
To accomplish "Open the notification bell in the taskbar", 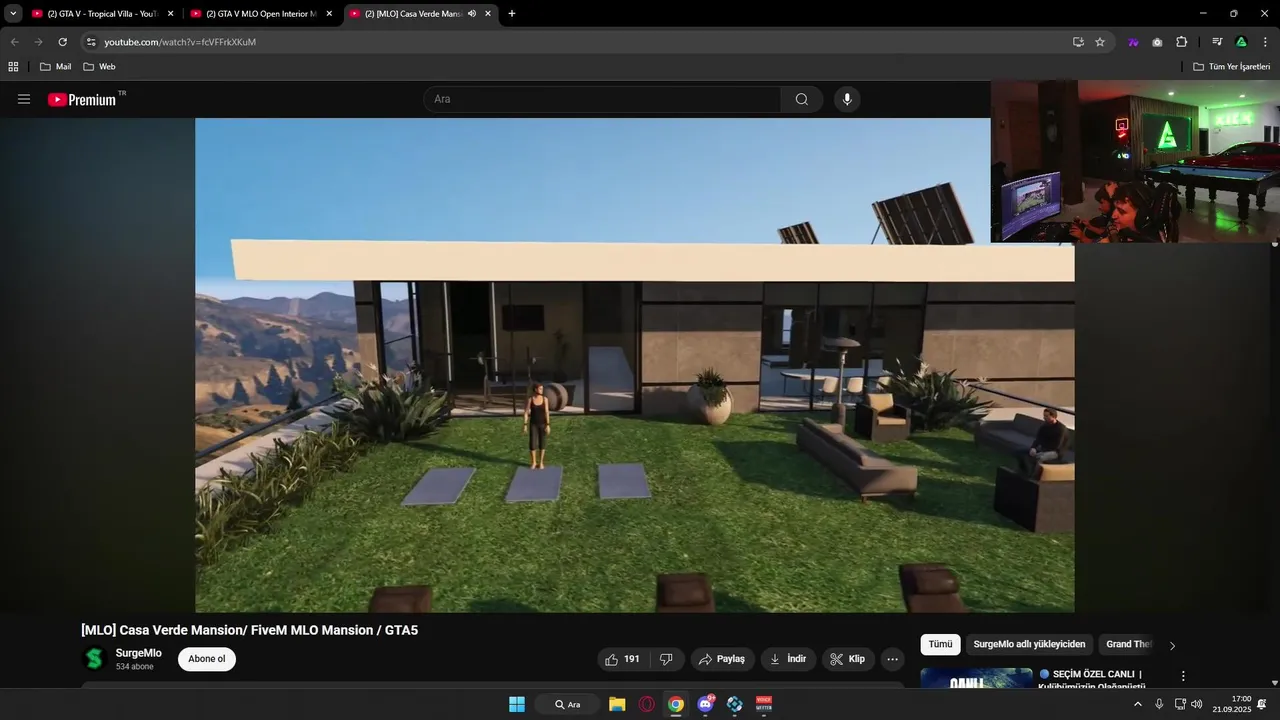I will tap(1262, 704).
